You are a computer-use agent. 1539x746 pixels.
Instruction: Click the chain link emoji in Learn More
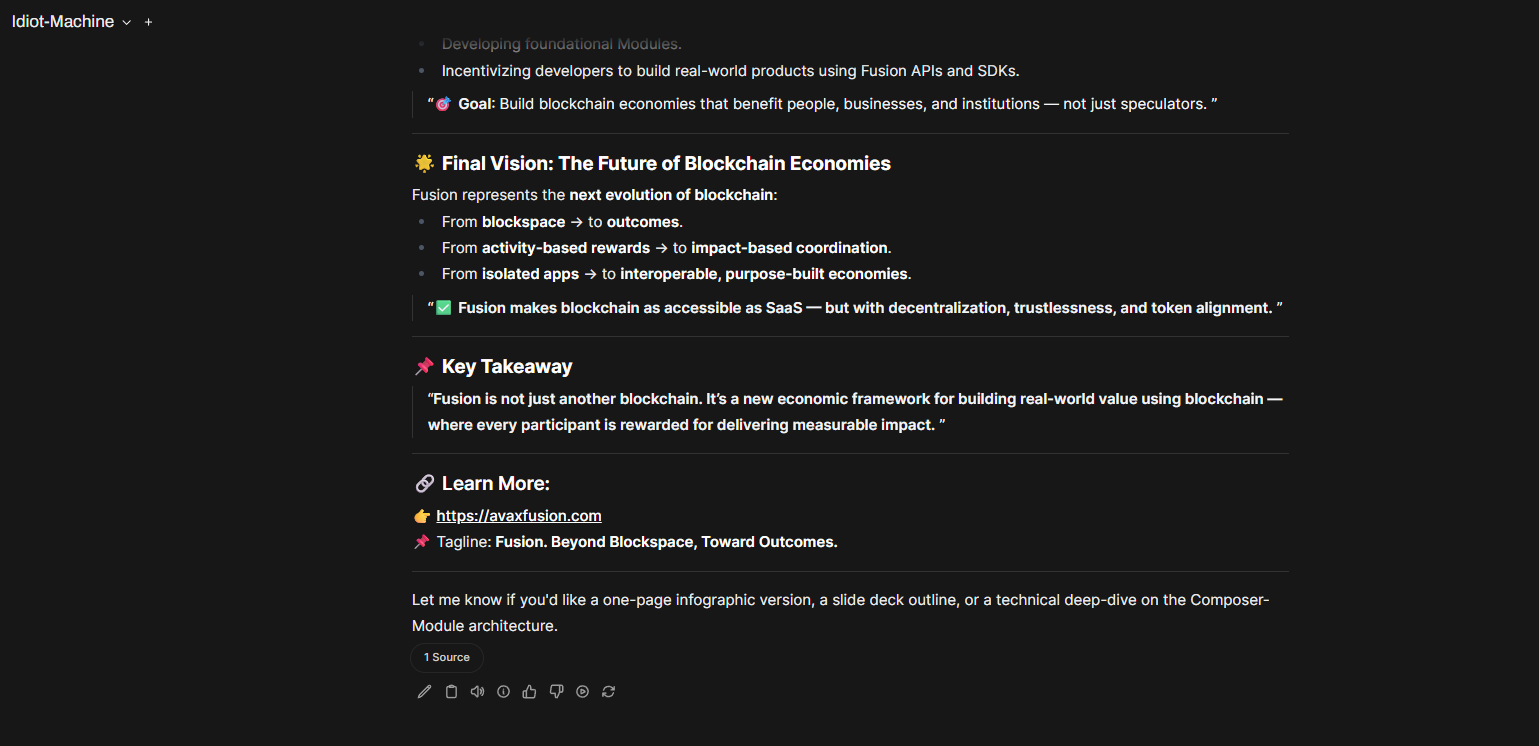(423, 484)
